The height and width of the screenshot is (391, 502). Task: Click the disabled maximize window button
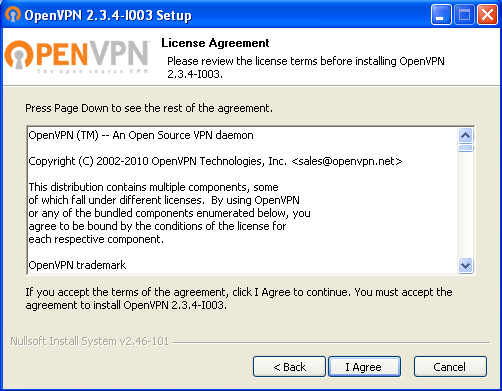point(464,15)
